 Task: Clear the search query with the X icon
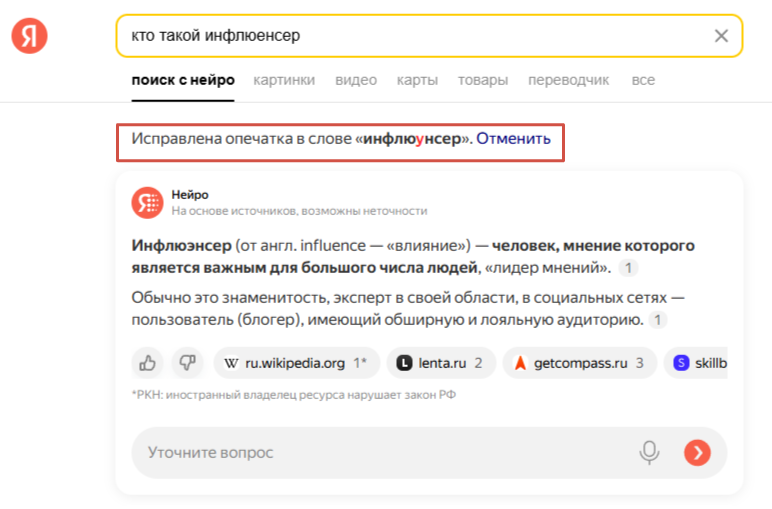[x=721, y=36]
